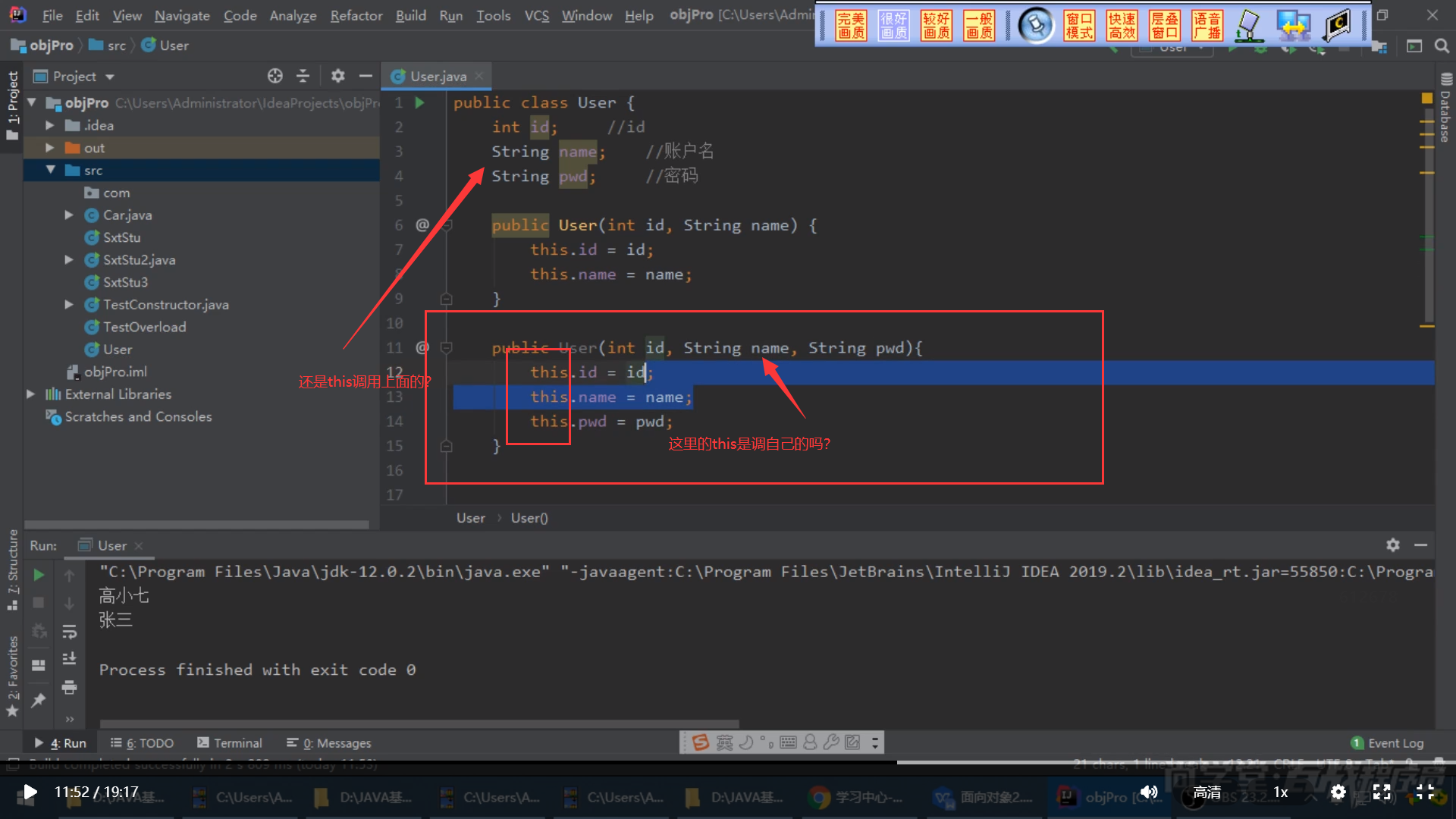Viewport: 1456px width, 819px height.
Task: Click the @ gutter marker at line 6
Action: point(422,224)
